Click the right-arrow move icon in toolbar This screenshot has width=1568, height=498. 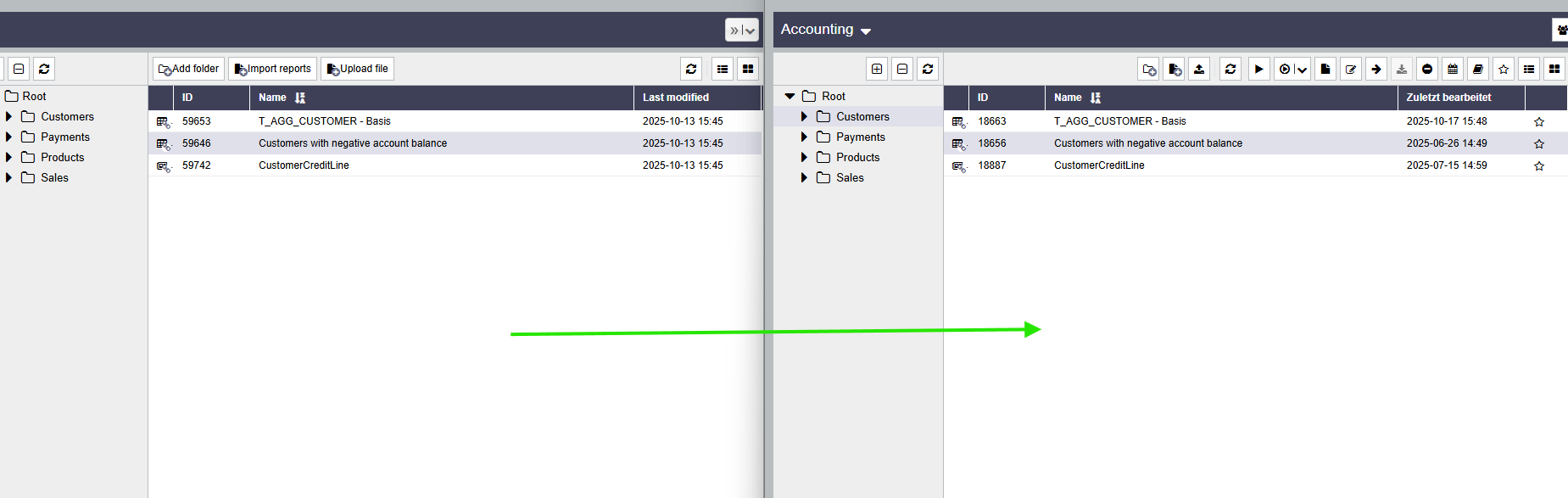coord(1376,70)
